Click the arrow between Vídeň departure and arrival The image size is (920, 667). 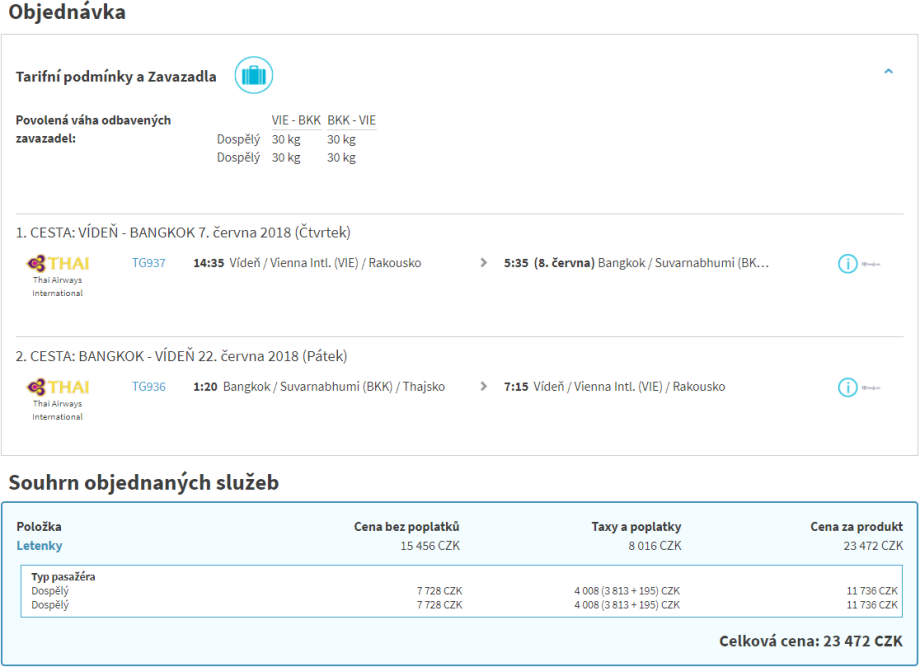tap(484, 263)
